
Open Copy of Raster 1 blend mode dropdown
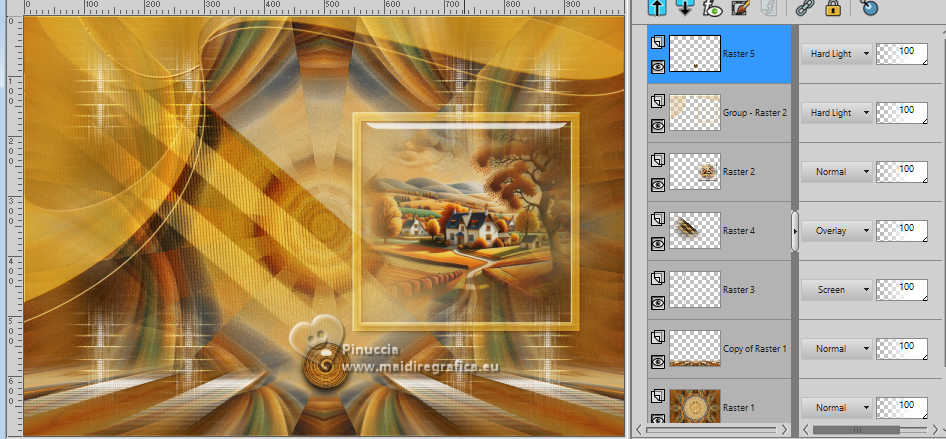tap(837, 349)
